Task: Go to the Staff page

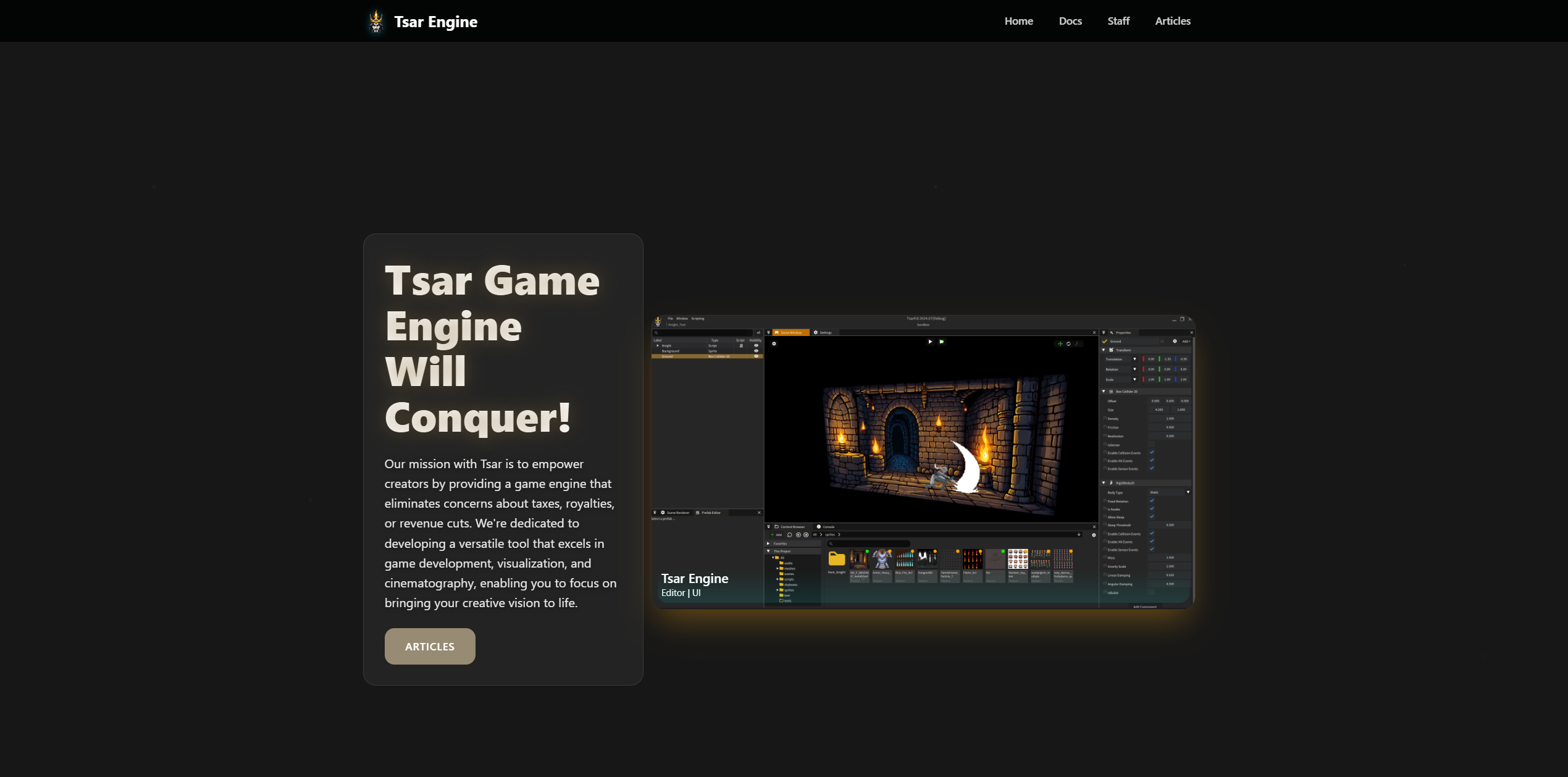Action: tap(1118, 21)
